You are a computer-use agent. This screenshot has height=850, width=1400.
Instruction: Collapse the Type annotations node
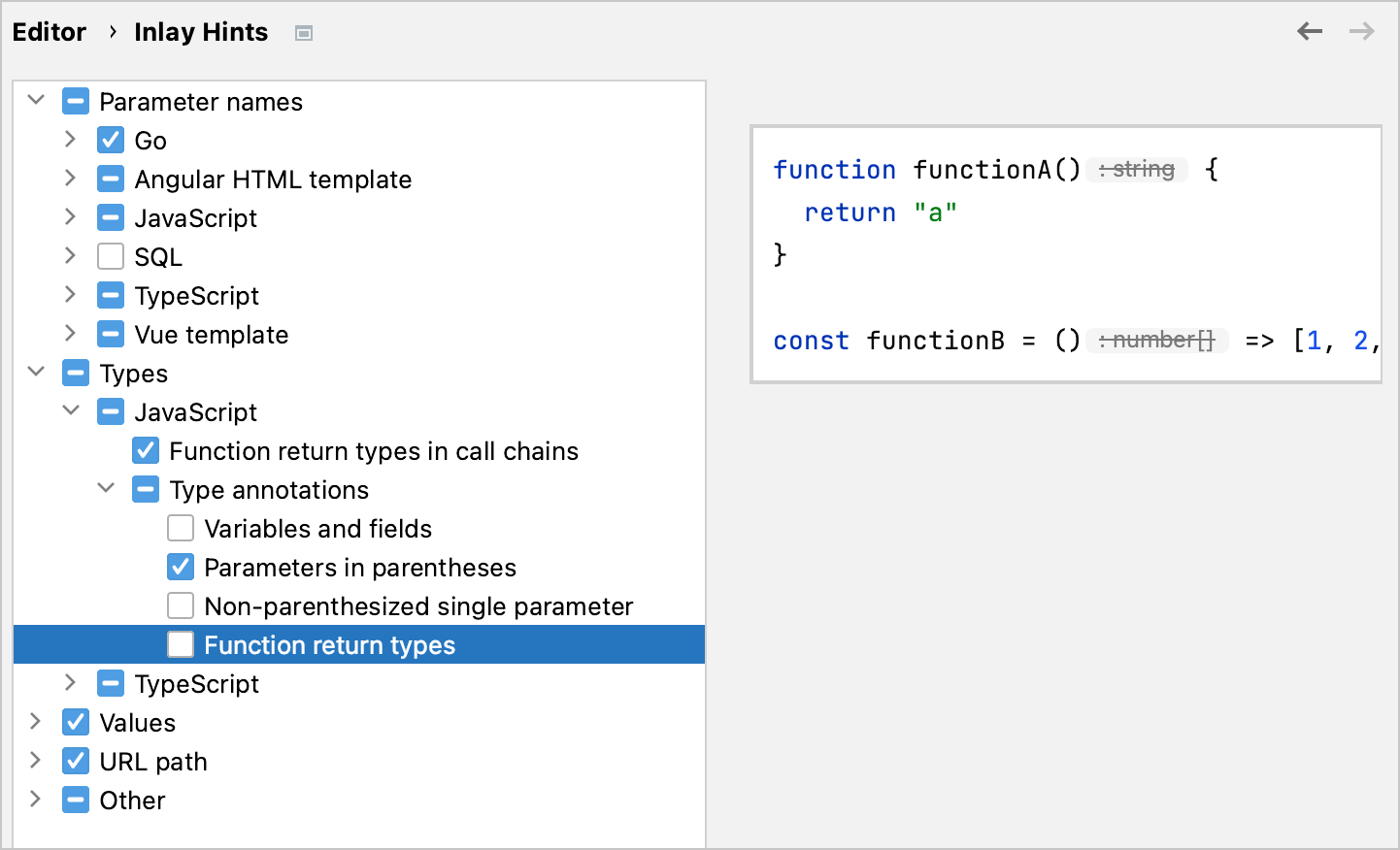(106, 489)
